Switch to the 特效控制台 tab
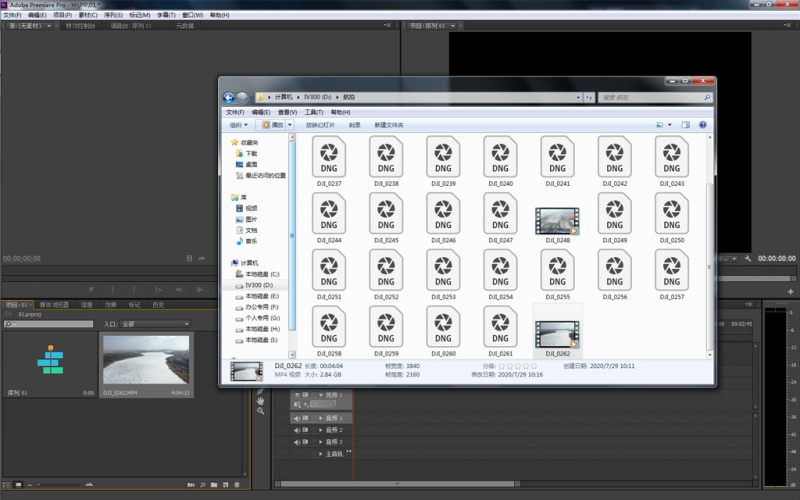 (x=80, y=26)
